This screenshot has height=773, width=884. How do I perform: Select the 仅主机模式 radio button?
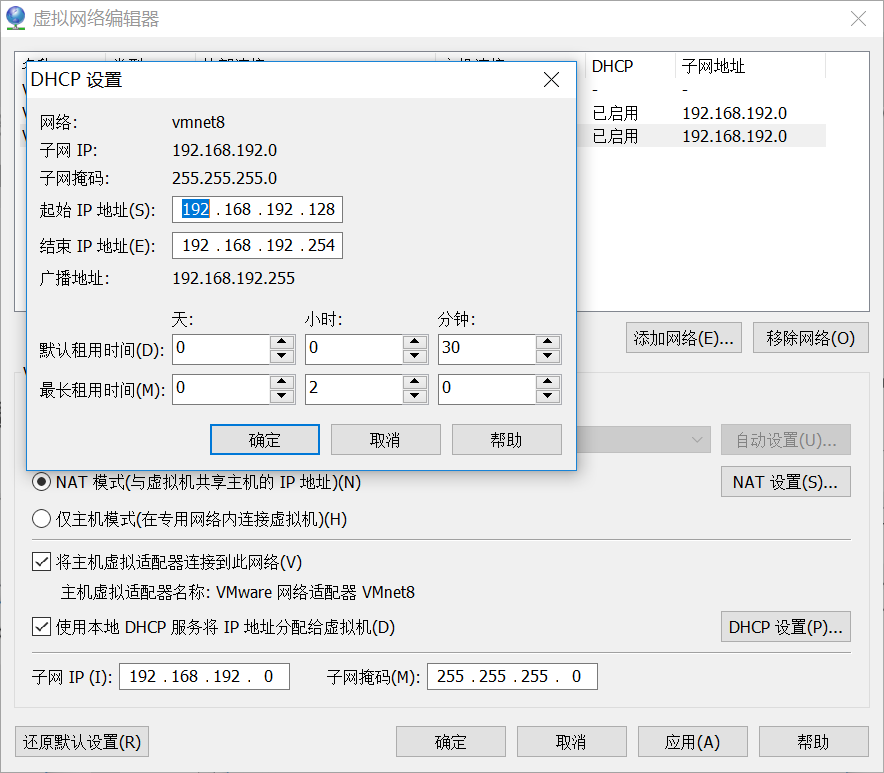point(41,518)
